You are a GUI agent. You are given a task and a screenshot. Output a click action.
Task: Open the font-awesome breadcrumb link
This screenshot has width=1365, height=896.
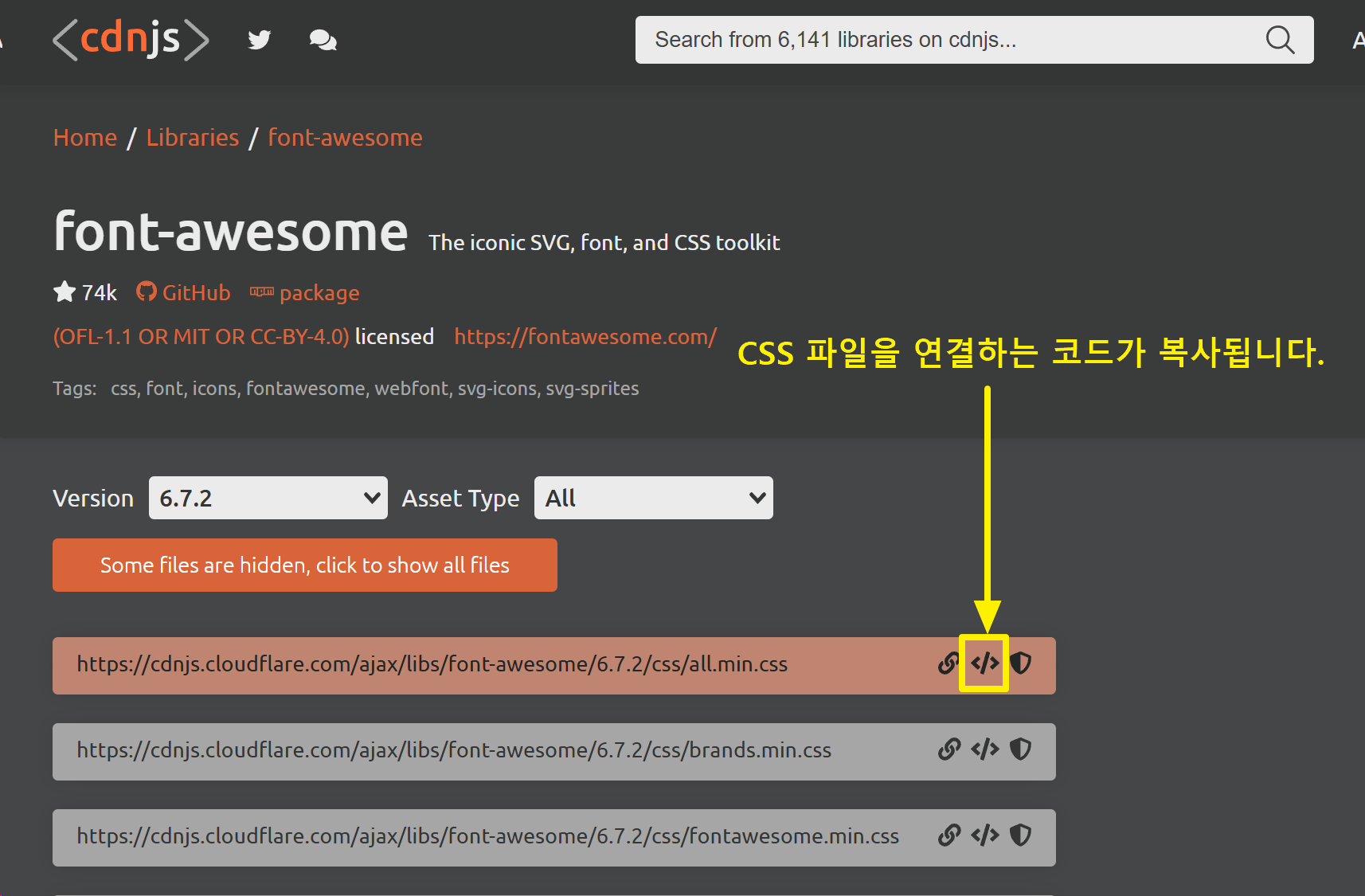click(345, 138)
